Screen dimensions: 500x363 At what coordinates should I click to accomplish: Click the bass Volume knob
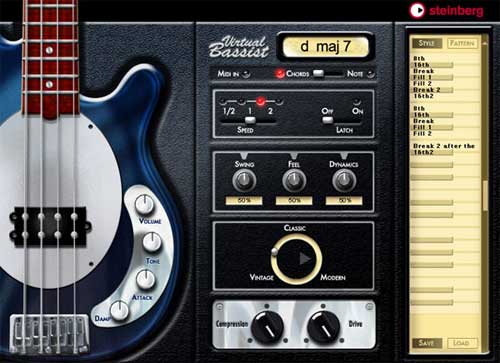click(144, 204)
